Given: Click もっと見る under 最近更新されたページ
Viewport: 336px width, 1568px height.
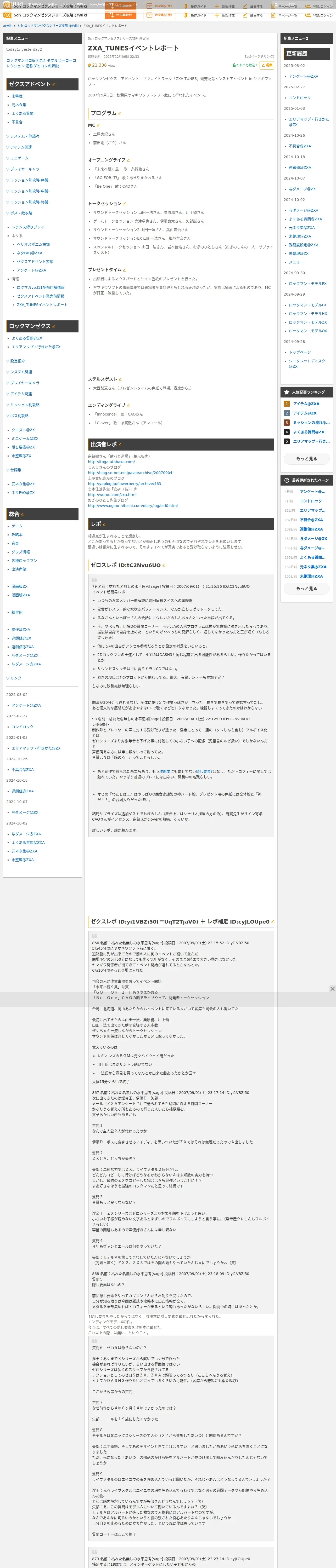Looking at the screenshot, I should 307,589.
